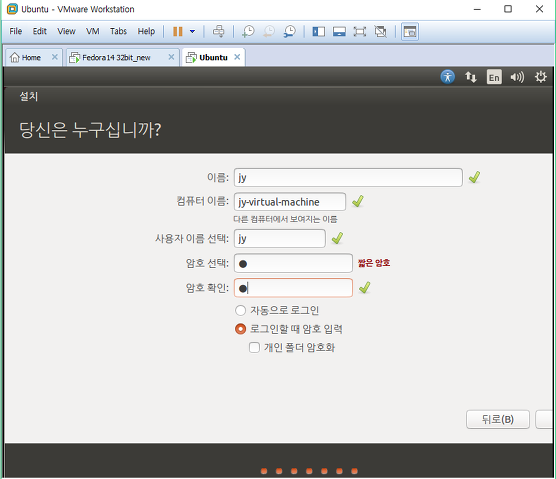Image resolution: width=556 pixels, height=479 pixels.
Task: Click the 컴퓨터 이름 input field
Action: tap(290, 202)
